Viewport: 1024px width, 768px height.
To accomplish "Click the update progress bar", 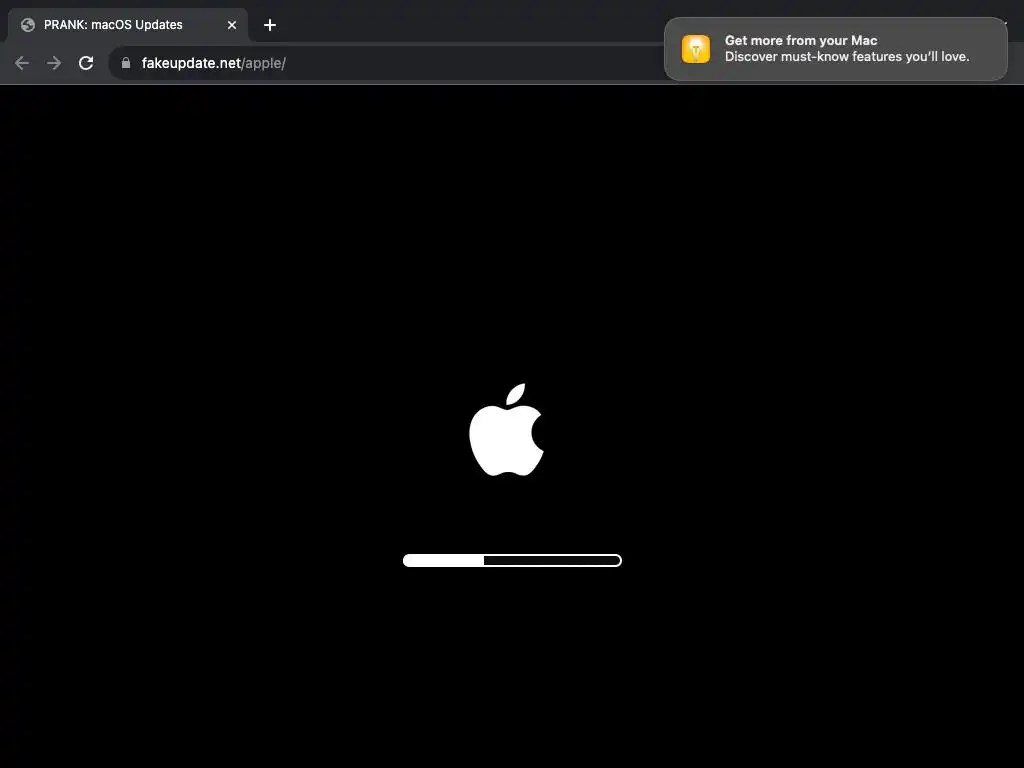I will click(512, 560).
